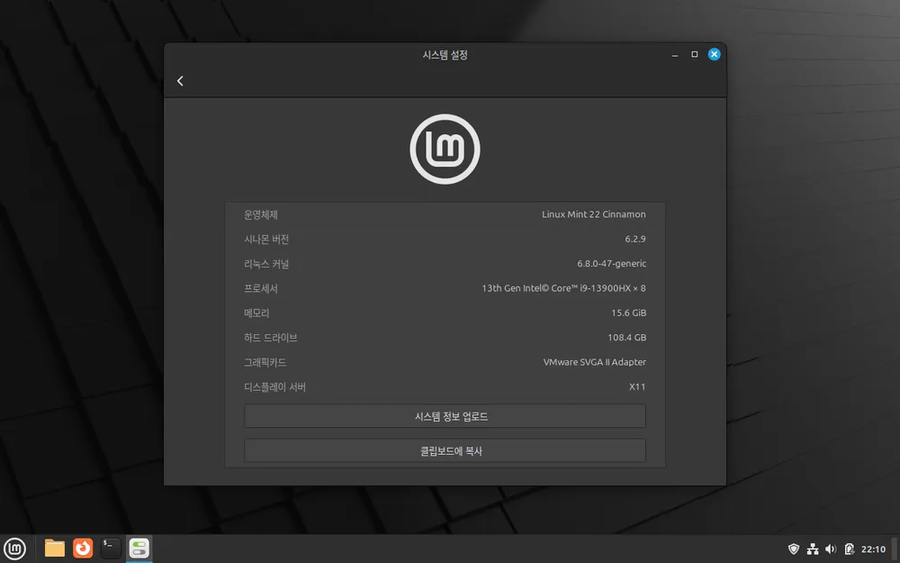
Task: Open the calendar from clock 22:10
Action: [873, 549]
